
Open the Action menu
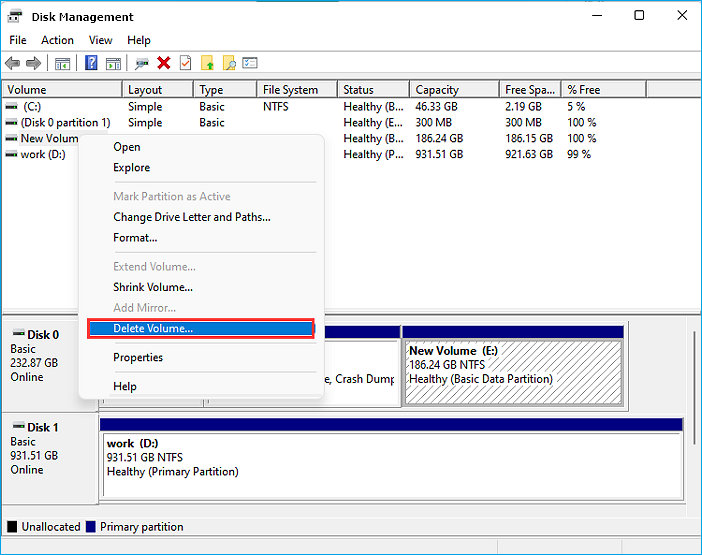click(57, 40)
